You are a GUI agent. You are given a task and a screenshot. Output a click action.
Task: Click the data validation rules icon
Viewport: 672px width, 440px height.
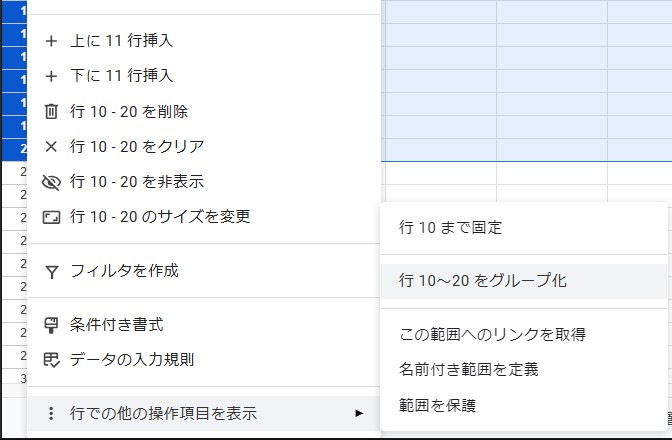(x=52, y=360)
